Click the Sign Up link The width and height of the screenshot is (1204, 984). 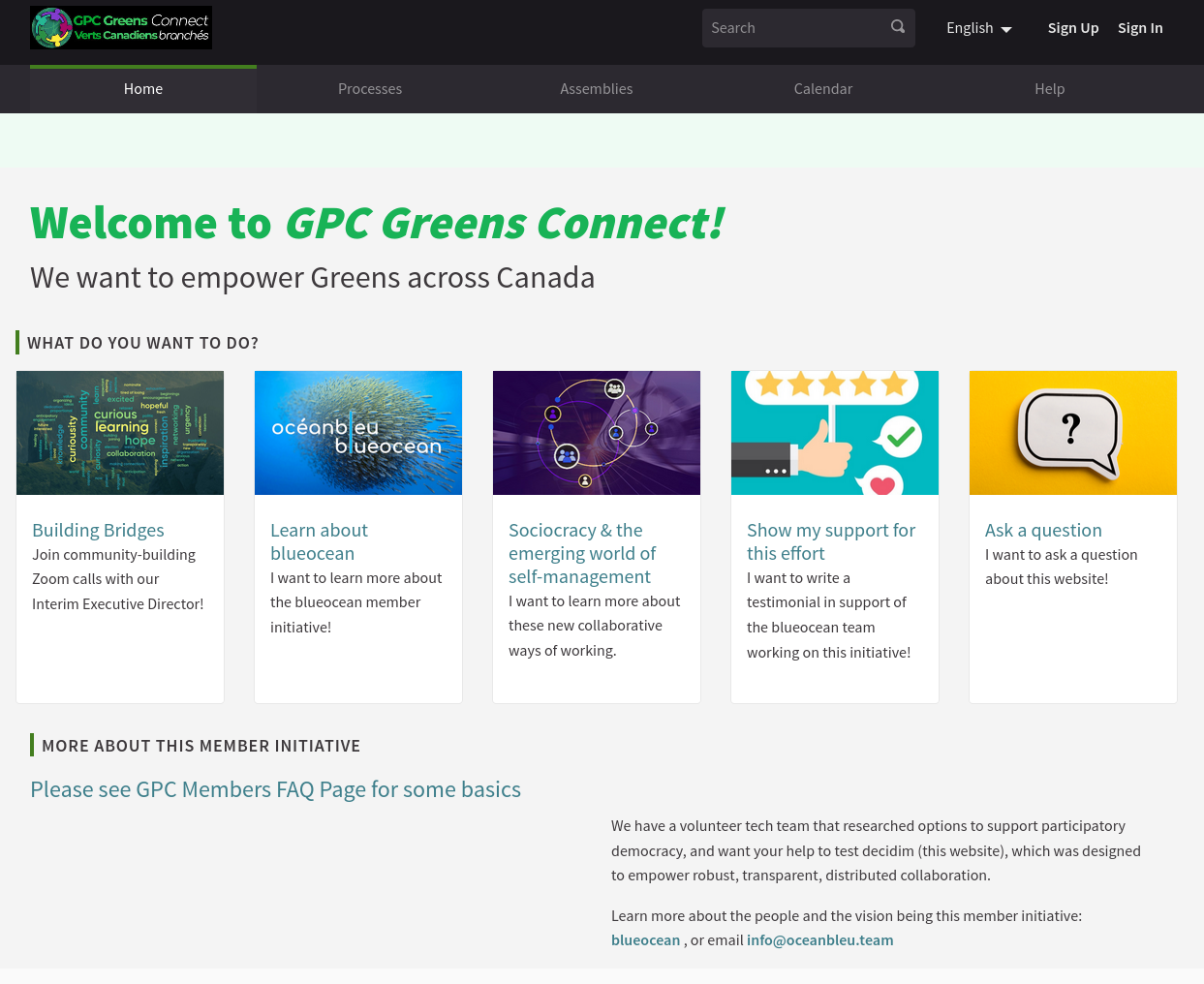(1073, 28)
